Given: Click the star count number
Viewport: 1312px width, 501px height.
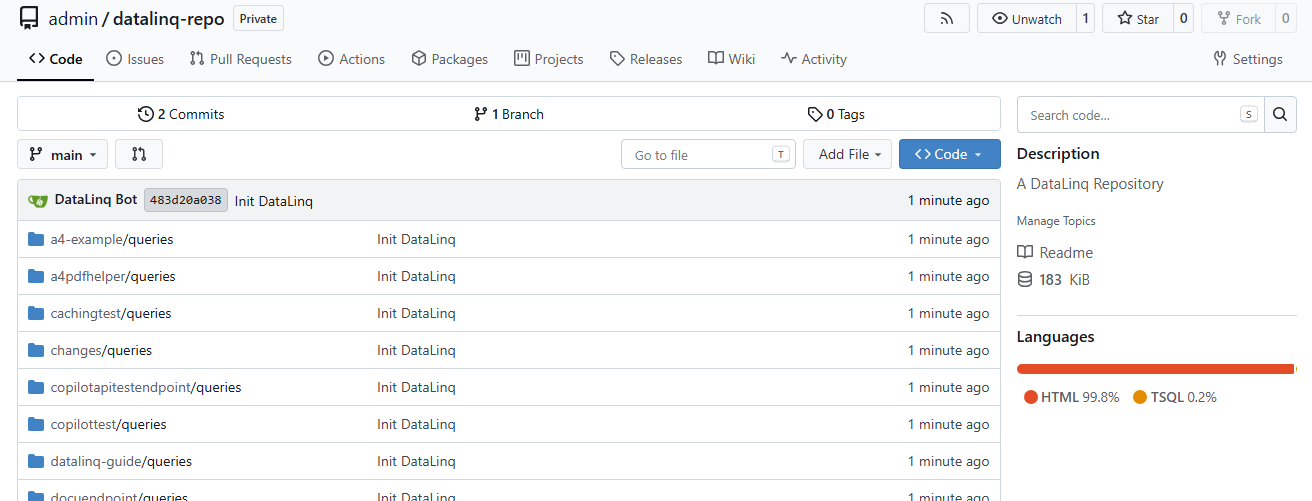Looking at the screenshot, I should click(1183, 19).
